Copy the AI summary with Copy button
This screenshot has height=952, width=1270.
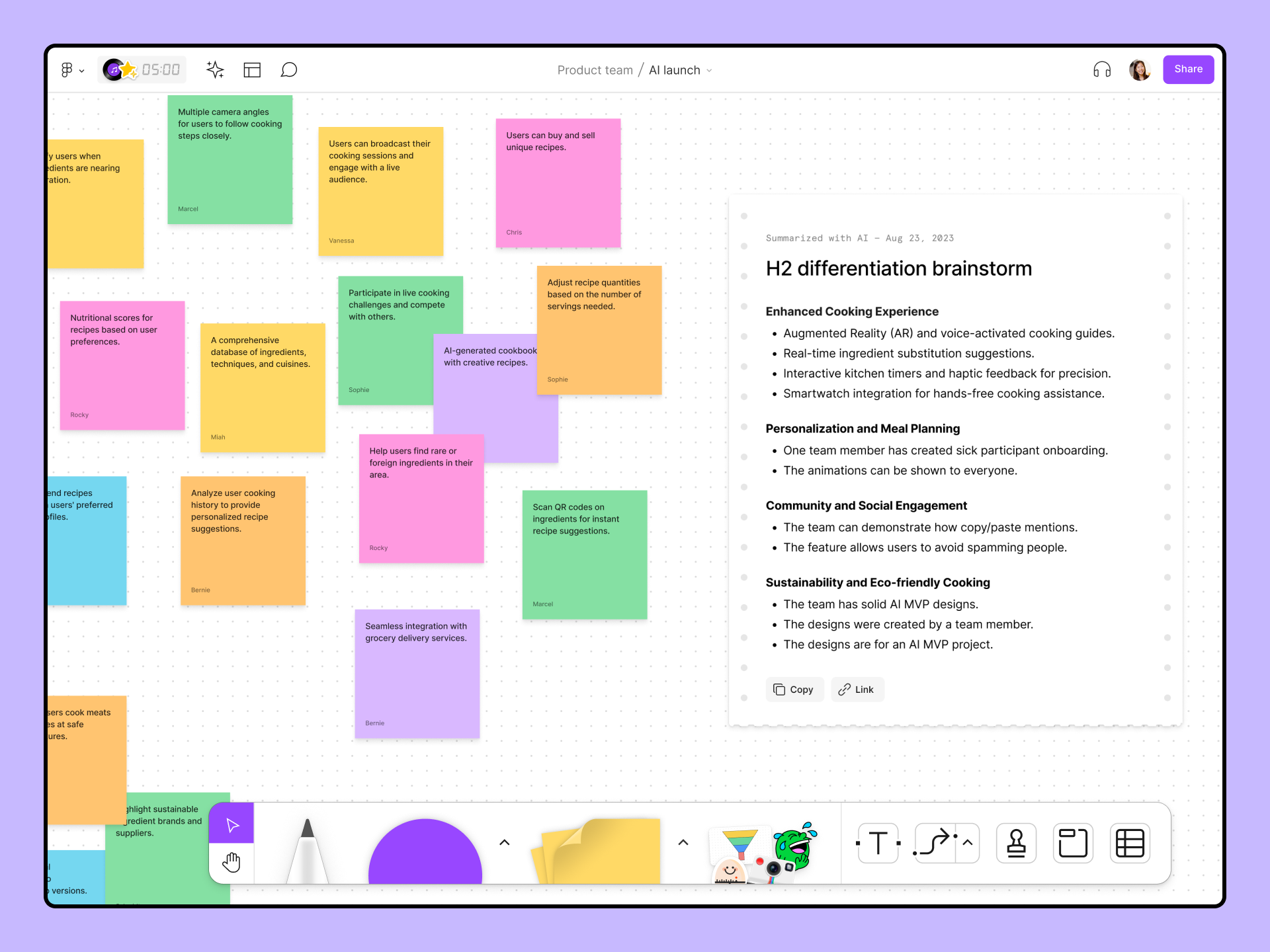pos(794,689)
